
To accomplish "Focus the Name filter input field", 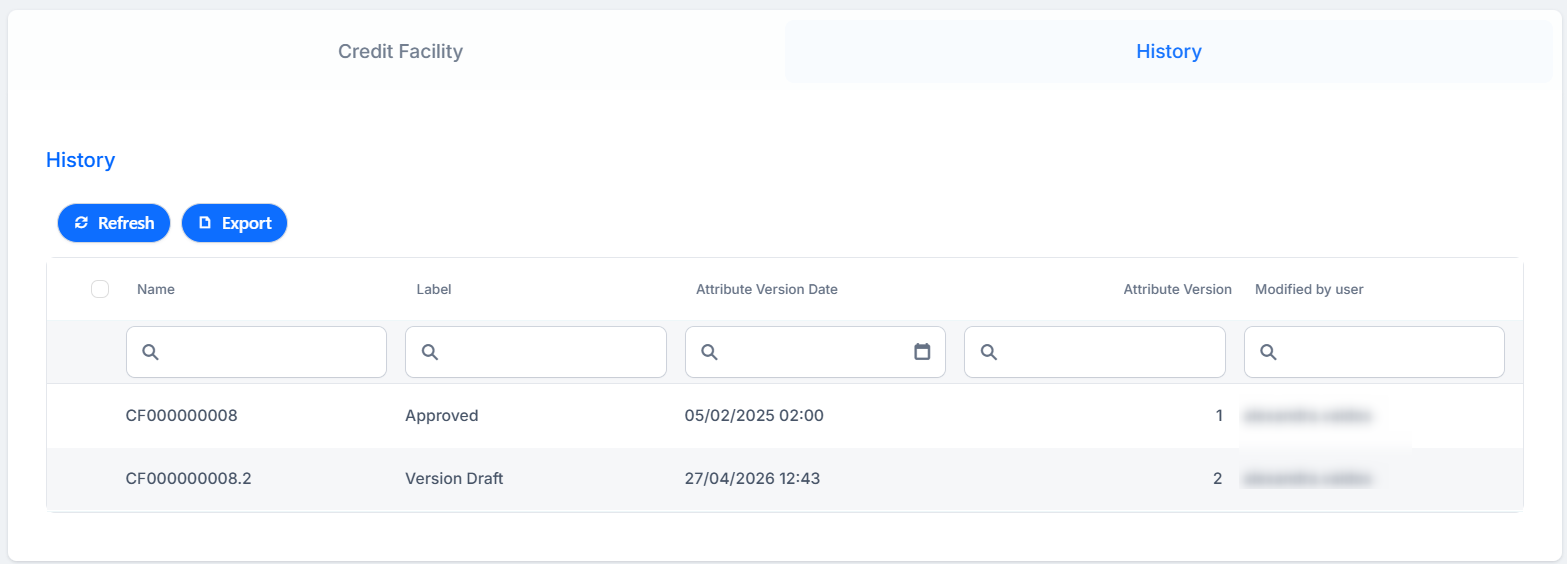I will [x=256, y=352].
